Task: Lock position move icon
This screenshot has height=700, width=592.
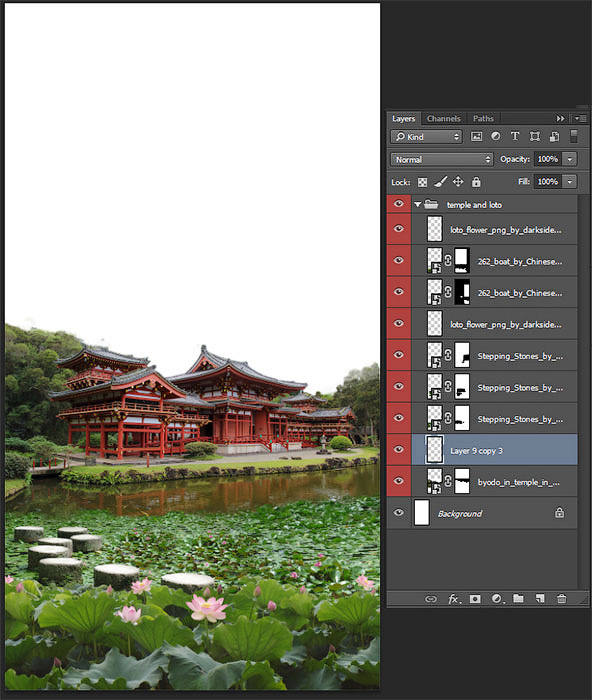Action: pos(458,182)
